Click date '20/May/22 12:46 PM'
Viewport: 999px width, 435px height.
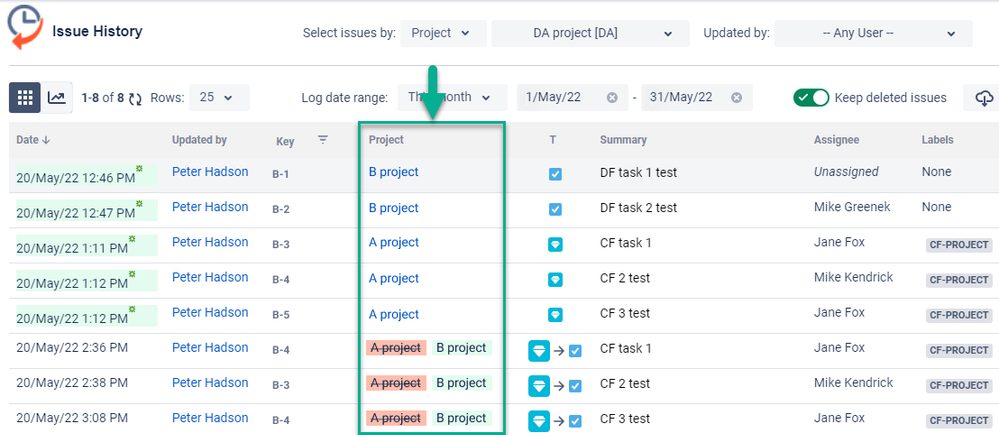click(76, 178)
